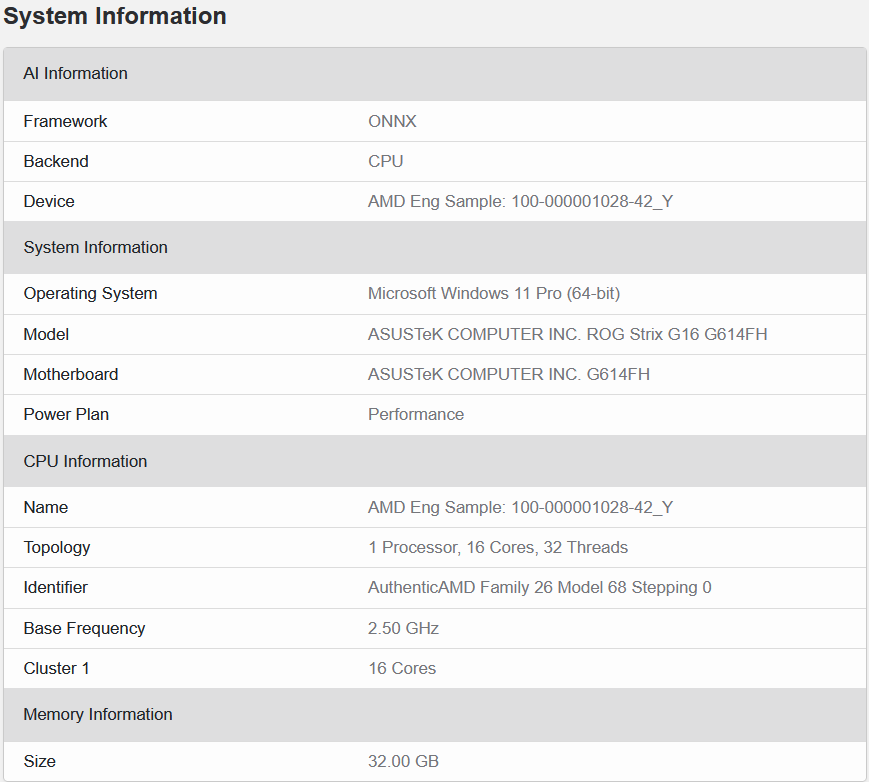
Task: Click the Operating System row label
Action: 90,294
